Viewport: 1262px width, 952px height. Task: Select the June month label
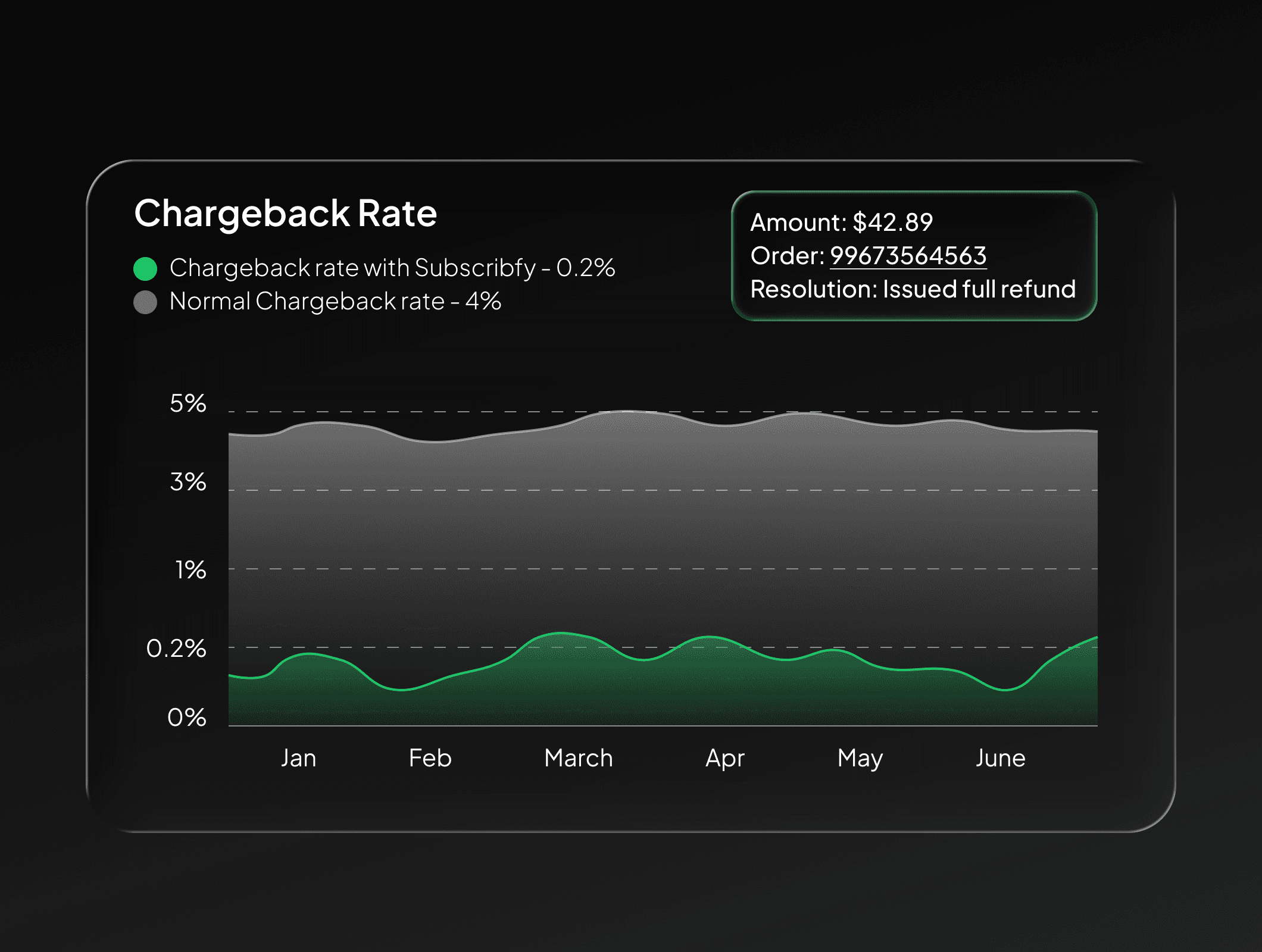1000,758
